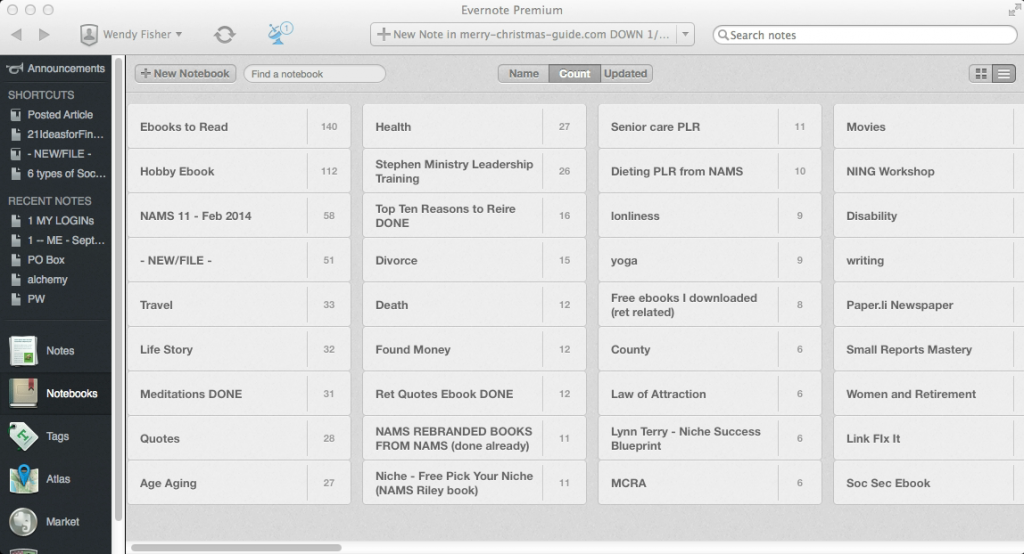
Task: Open Top Ten Reasons to Reire DONE
Action: tap(474, 216)
